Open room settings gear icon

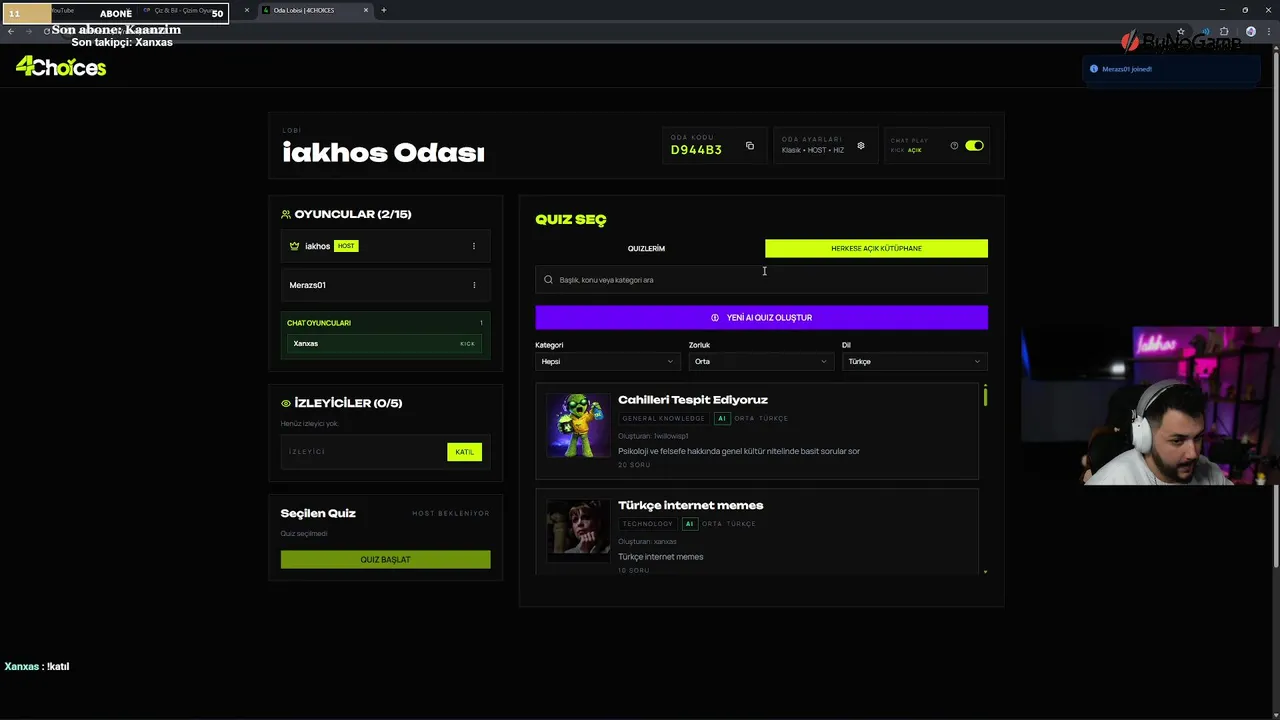pos(861,146)
